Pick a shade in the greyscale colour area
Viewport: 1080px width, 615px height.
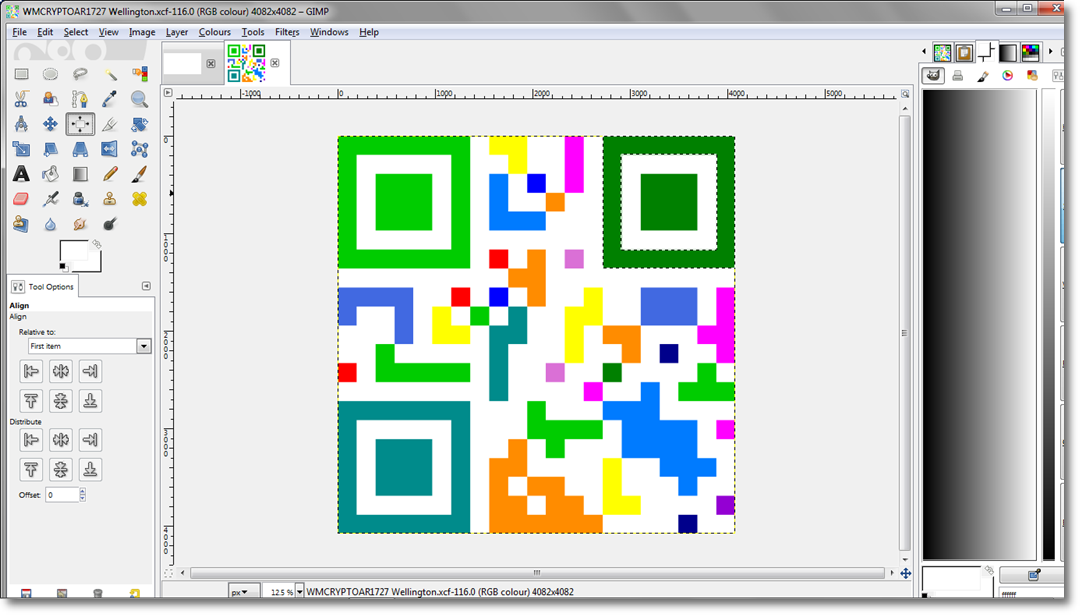(x=979, y=324)
